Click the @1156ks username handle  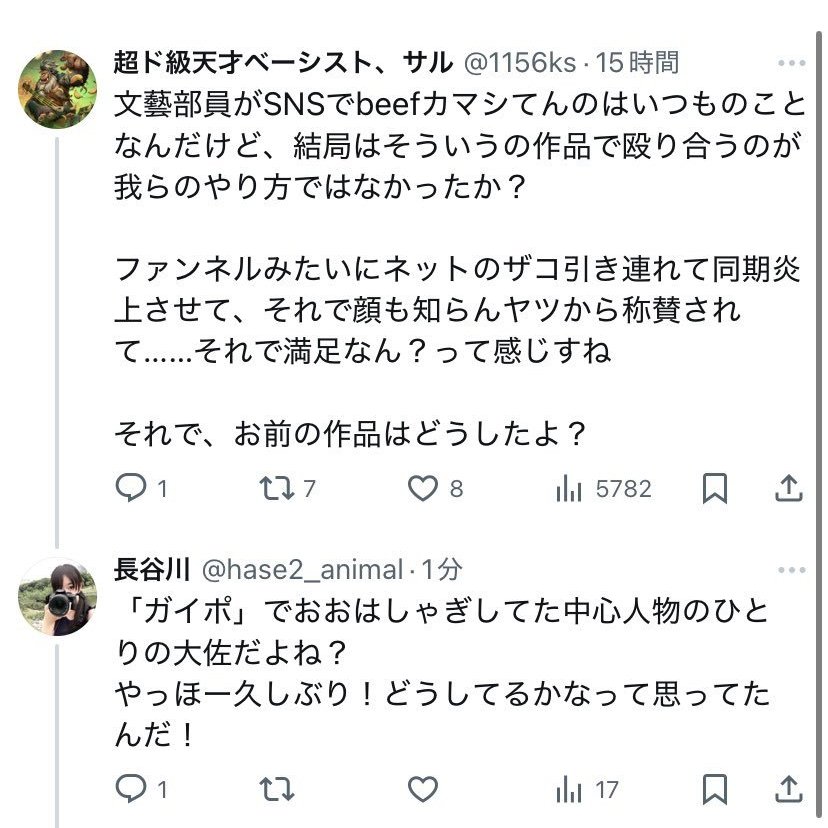pyautogui.click(x=521, y=63)
